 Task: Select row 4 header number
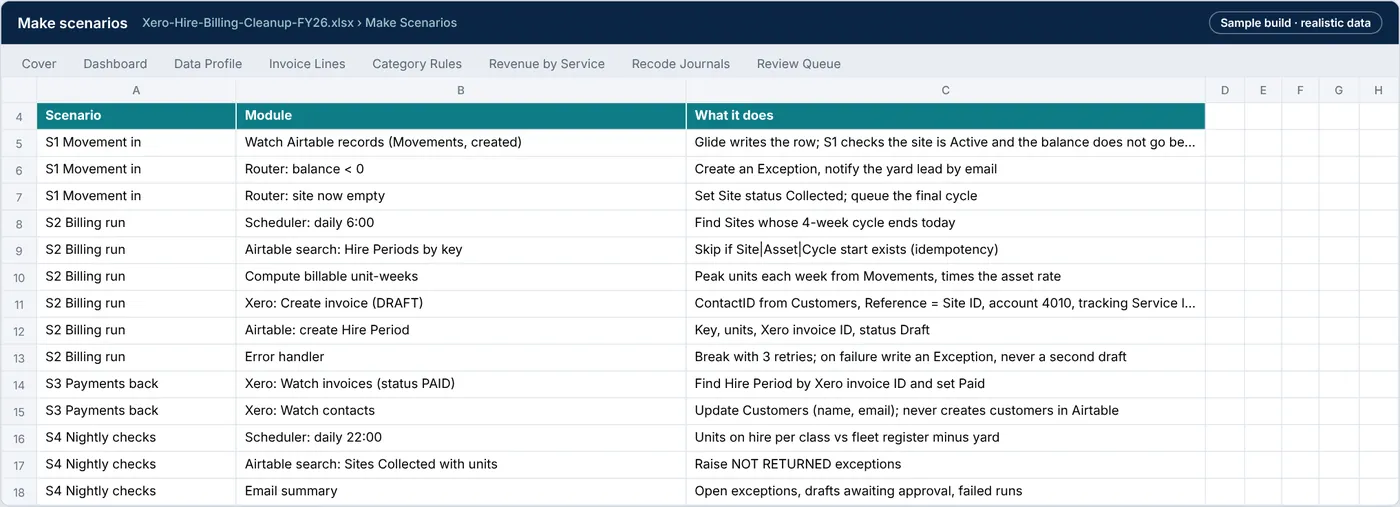[x=19, y=116]
